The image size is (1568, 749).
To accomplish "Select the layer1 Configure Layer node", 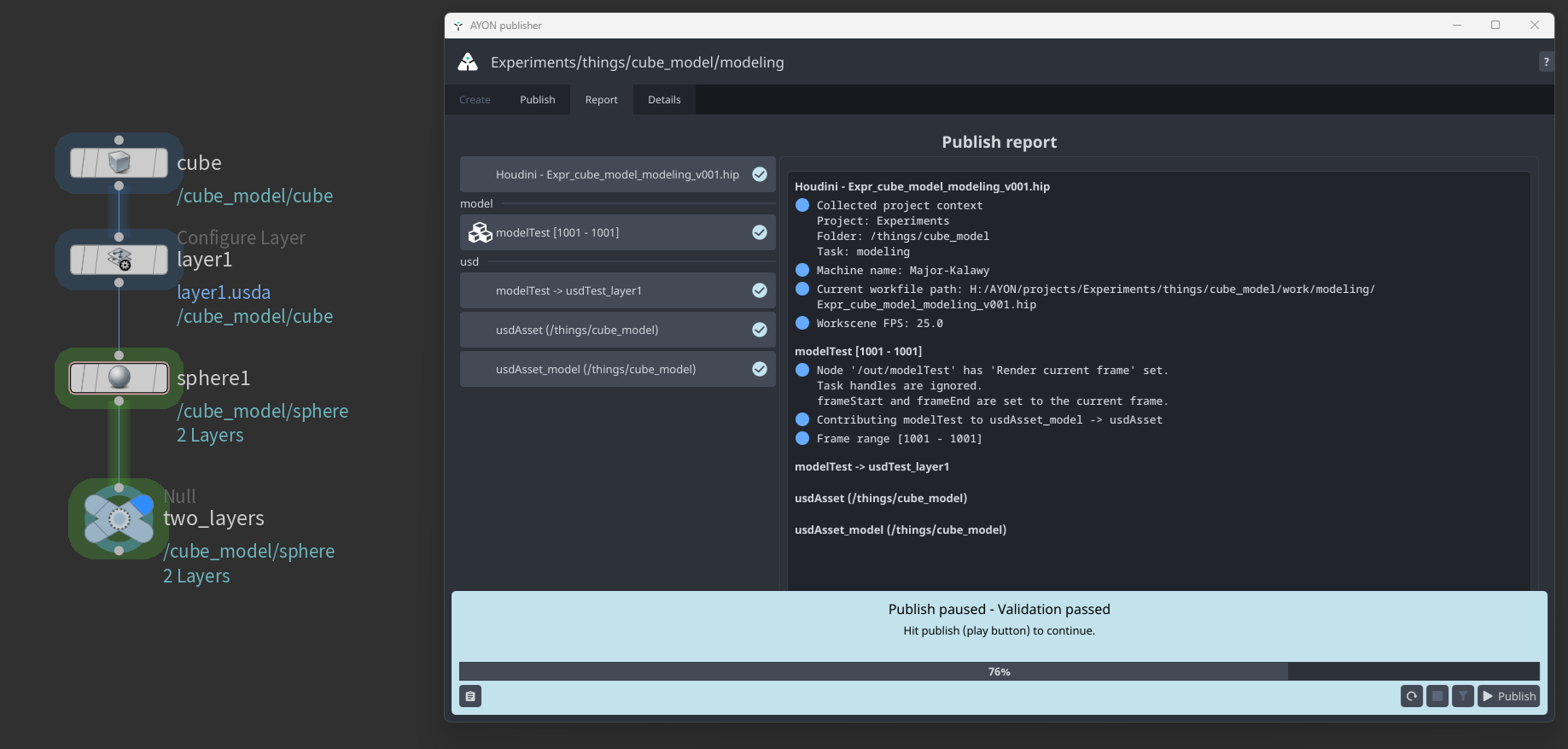I will pyautogui.click(x=119, y=259).
